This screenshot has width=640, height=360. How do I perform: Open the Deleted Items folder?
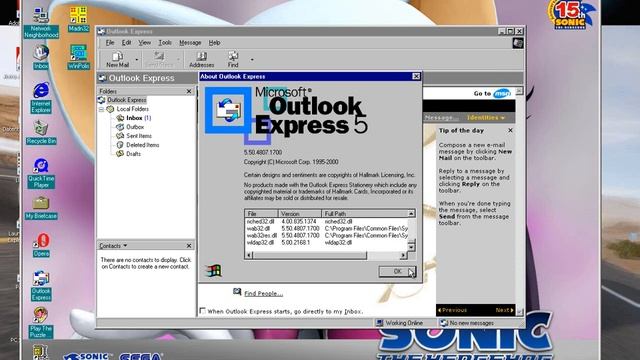click(142, 145)
